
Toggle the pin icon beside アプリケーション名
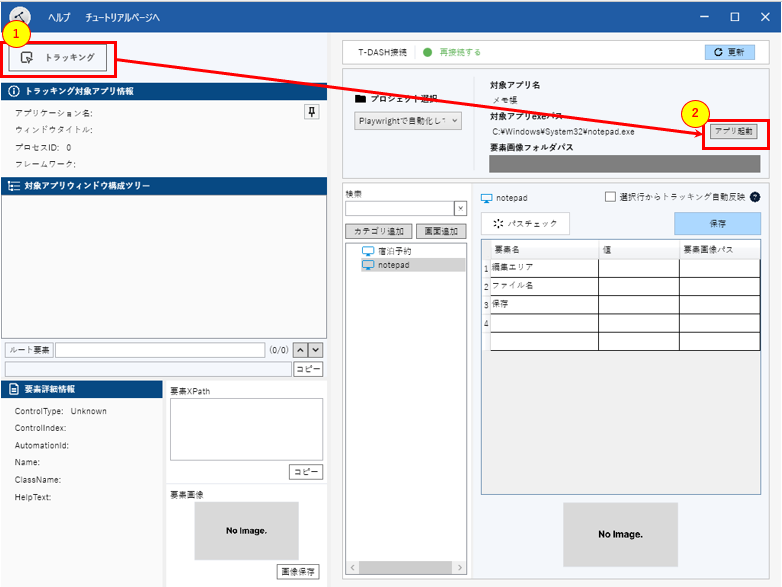[312, 112]
